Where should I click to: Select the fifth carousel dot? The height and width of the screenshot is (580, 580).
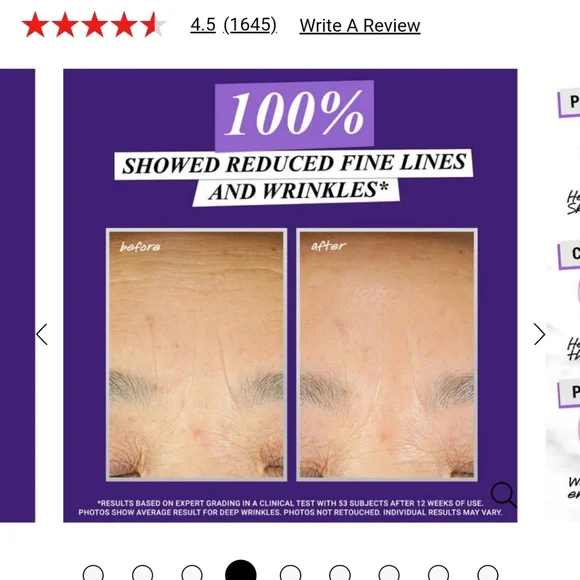pyautogui.click(x=290, y=573)
